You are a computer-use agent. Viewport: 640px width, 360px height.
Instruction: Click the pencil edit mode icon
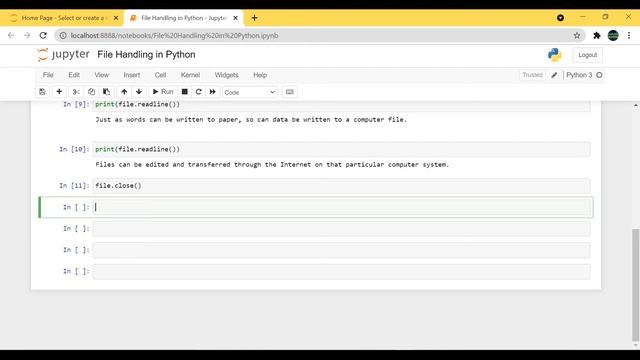coord(554,75)
